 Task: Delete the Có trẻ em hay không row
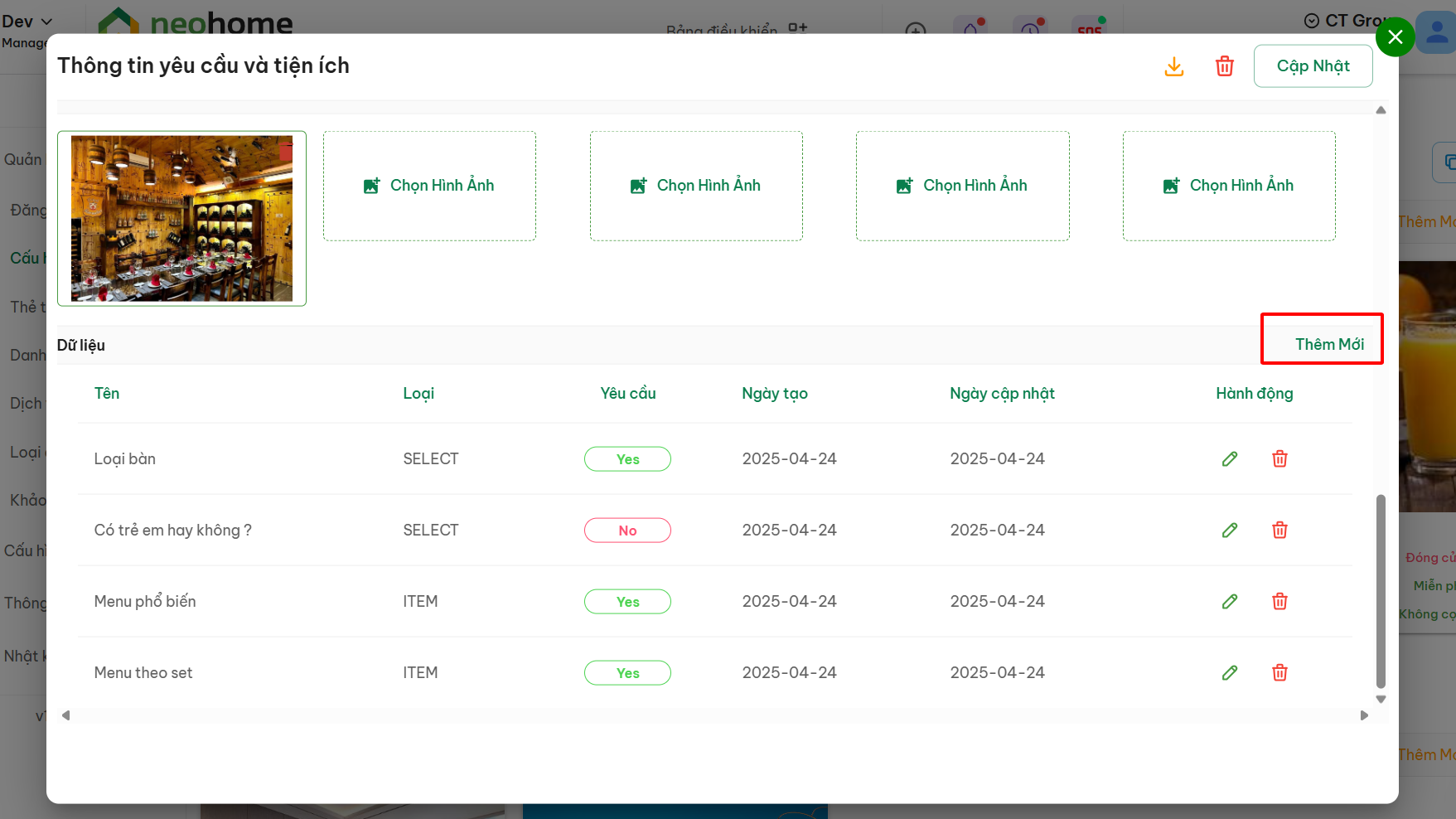[1279, 530]
